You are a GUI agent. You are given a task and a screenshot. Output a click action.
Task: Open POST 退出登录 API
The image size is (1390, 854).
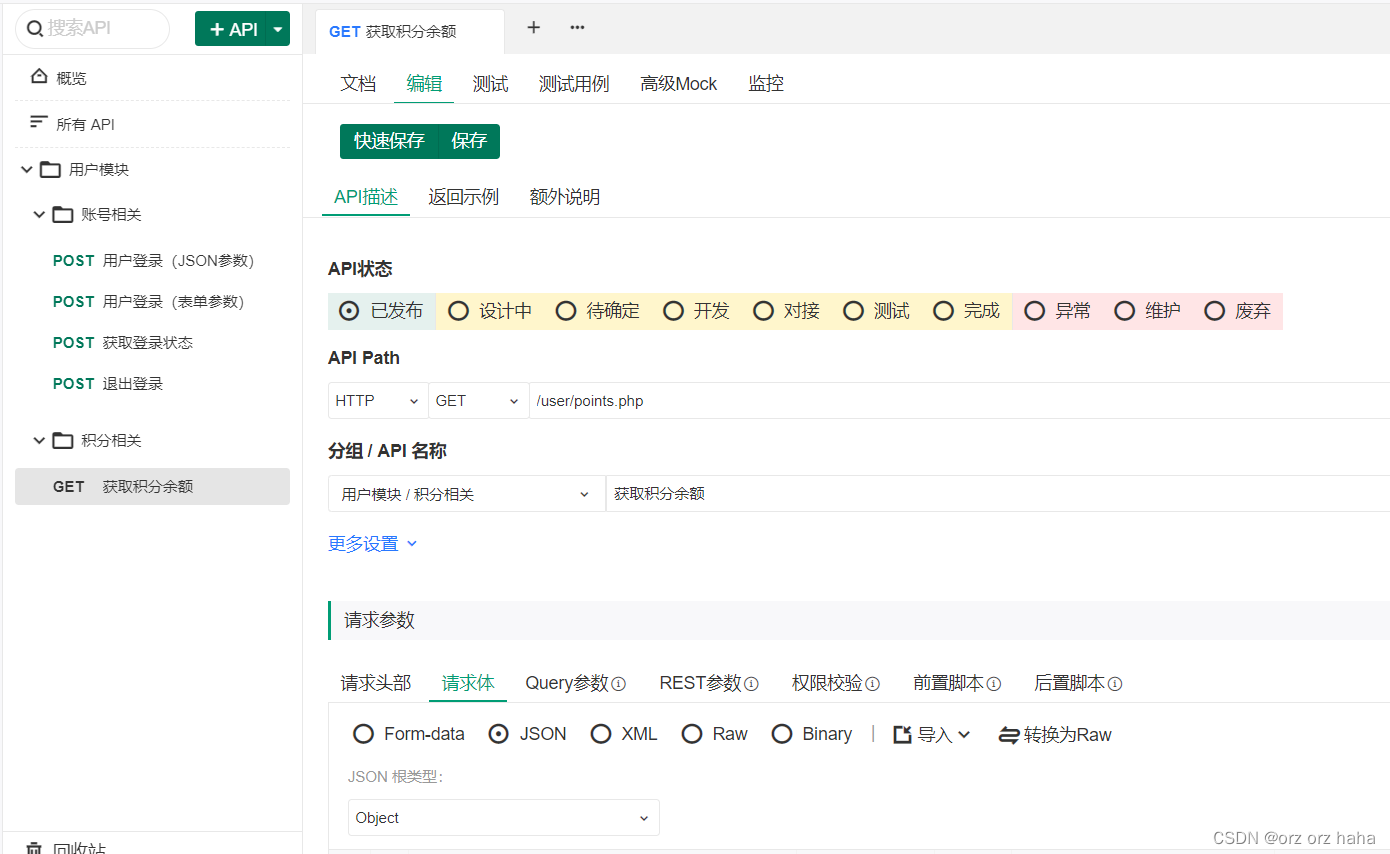(108, 384)
